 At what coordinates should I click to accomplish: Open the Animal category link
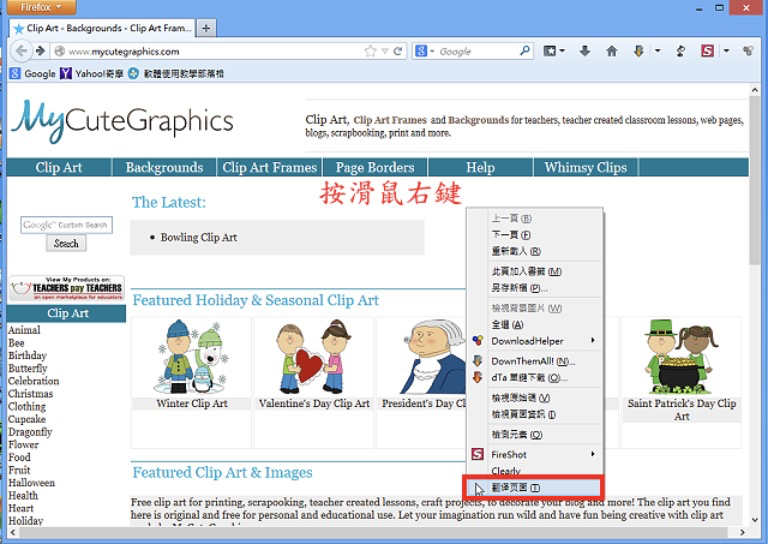tap(24, 330)
